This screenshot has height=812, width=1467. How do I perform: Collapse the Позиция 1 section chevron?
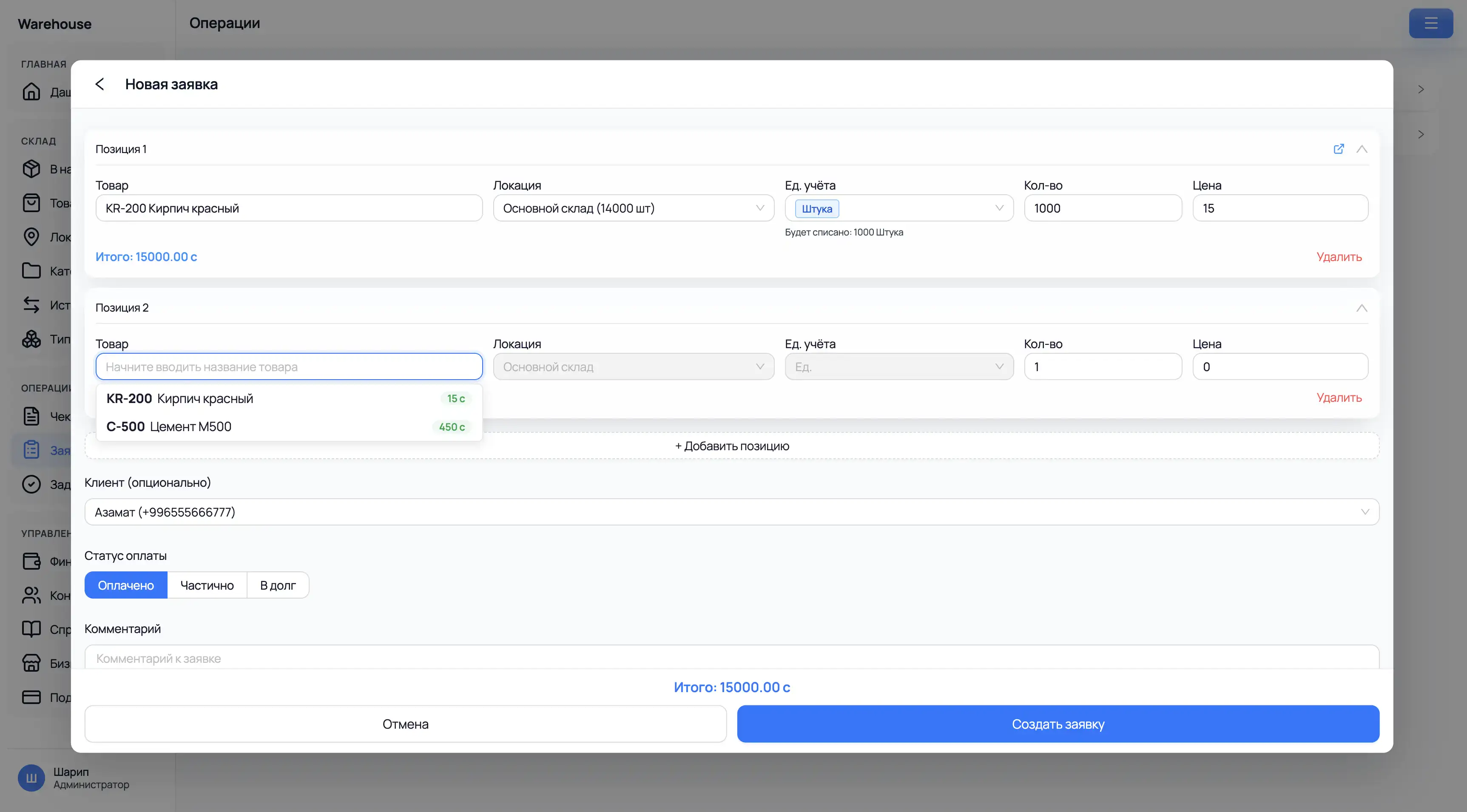pyautogui.click(x=1362, y=149)
